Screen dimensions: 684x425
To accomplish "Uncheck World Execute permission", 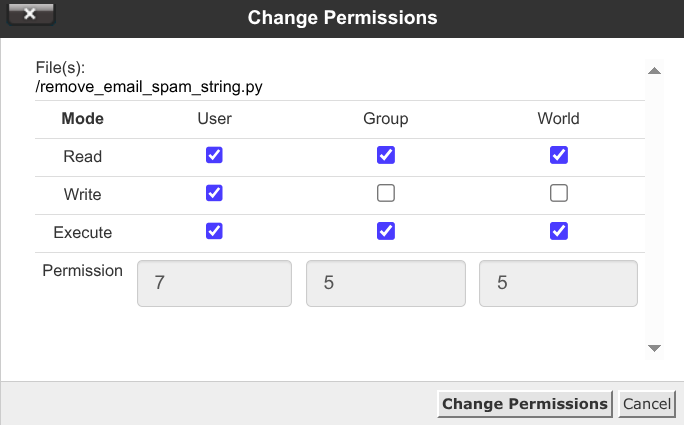I will [x=559, y=231].
